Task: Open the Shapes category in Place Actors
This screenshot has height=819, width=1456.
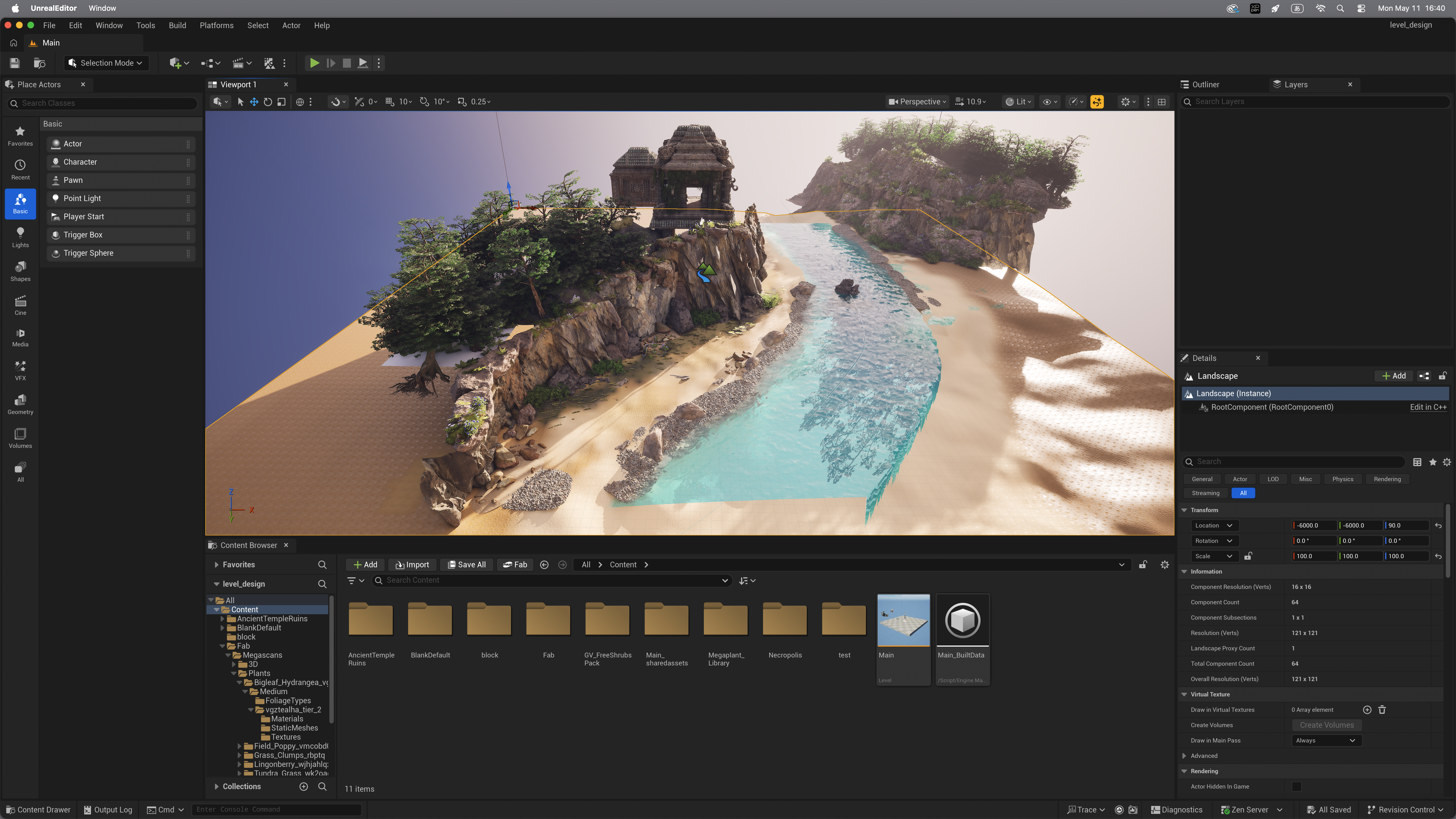Action: coord(20,271)
